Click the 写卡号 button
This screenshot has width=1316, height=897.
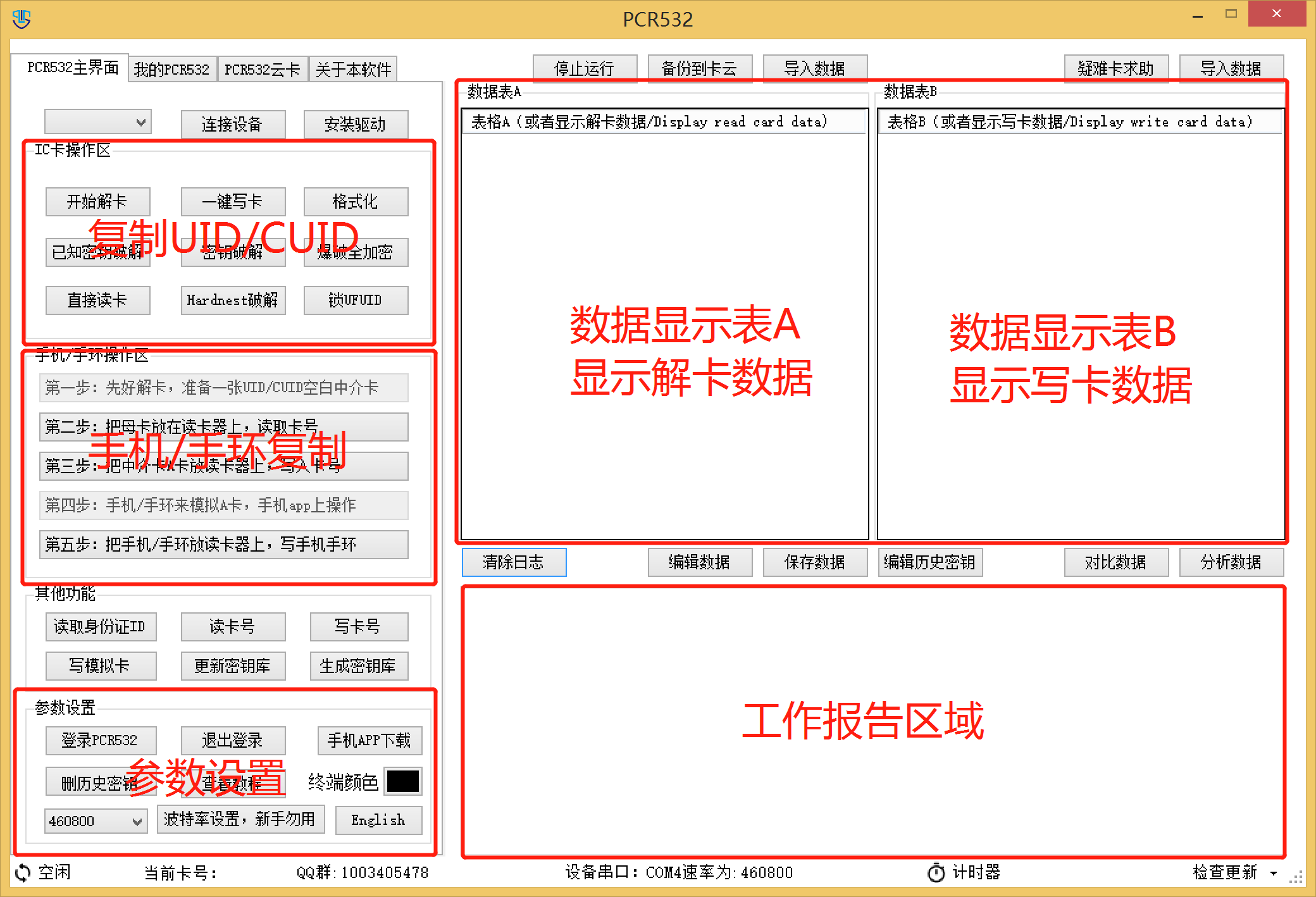(x=359, y=626)
